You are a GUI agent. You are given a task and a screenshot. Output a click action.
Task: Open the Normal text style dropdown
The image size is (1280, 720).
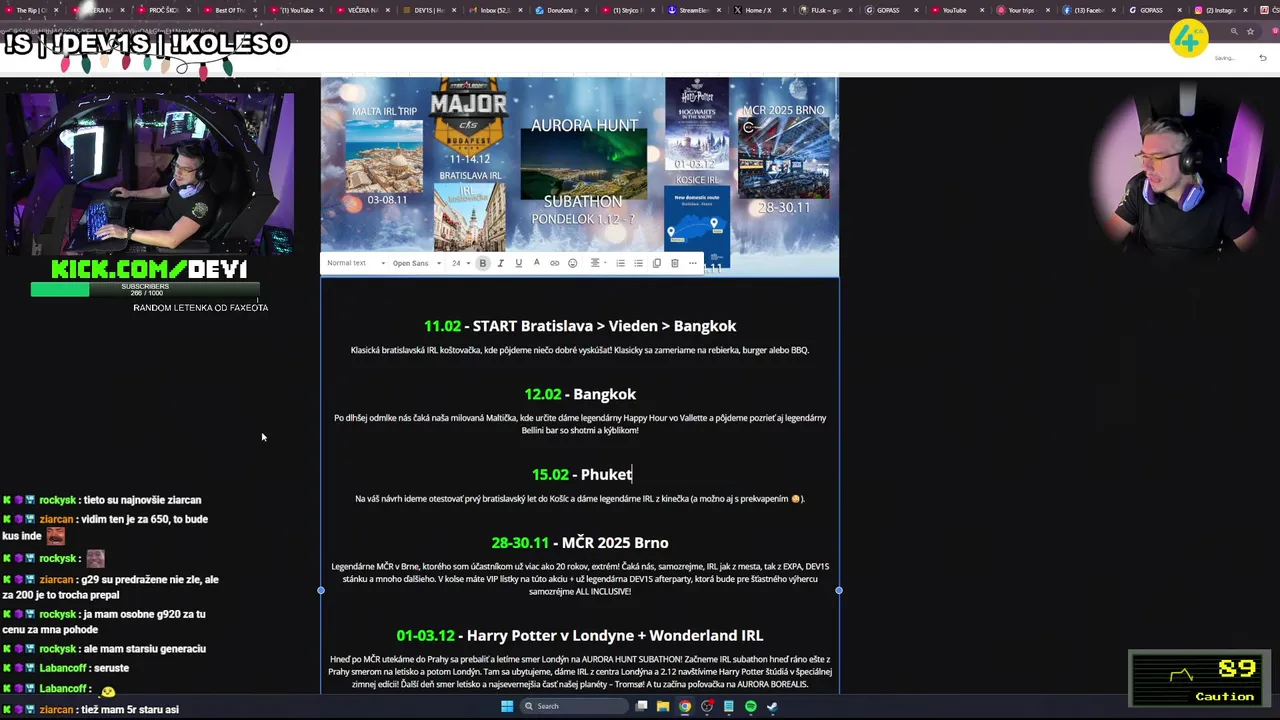355,263
